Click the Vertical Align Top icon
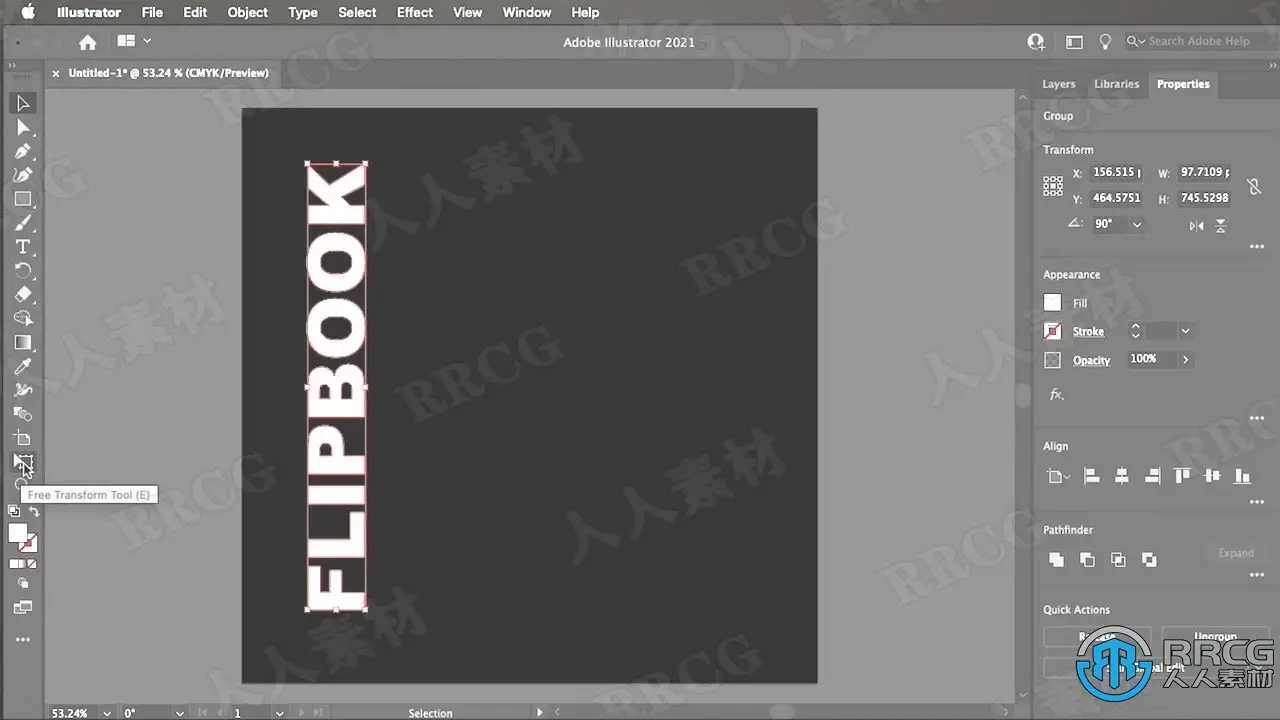Screen dimensions: 1280x720 1183,477
